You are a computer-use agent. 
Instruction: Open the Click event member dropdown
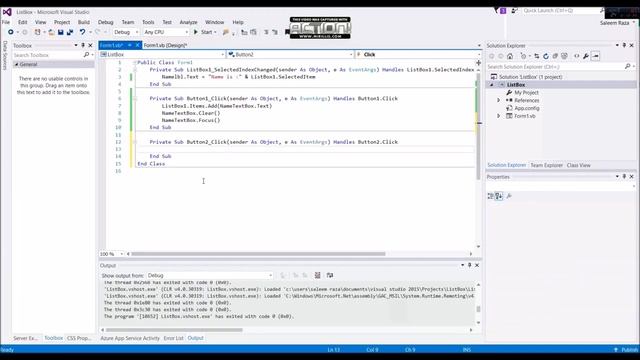point(418,54)
